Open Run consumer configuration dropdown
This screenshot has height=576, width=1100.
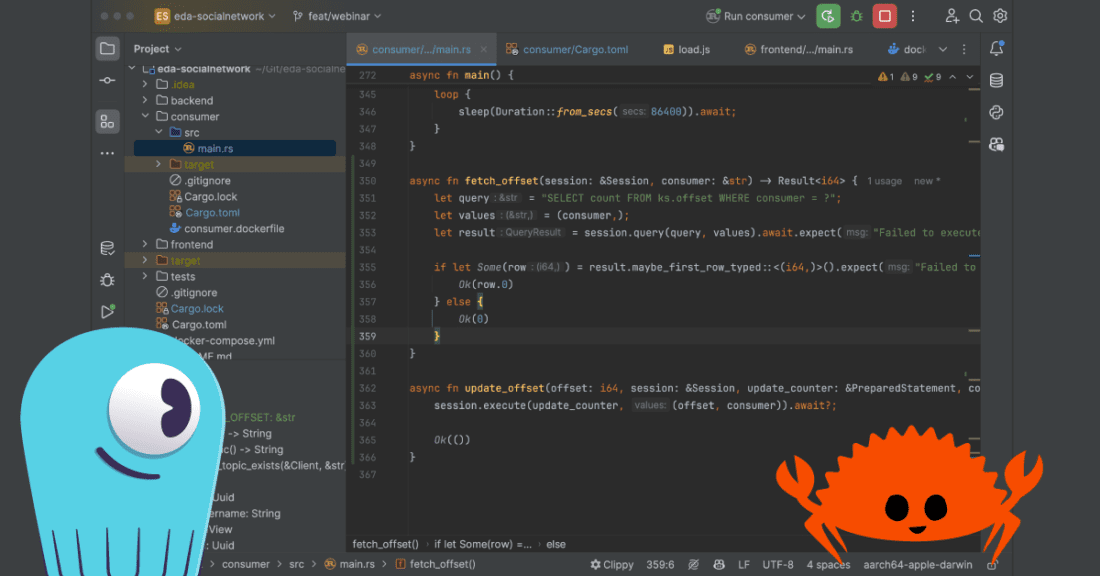pos(756,16)
